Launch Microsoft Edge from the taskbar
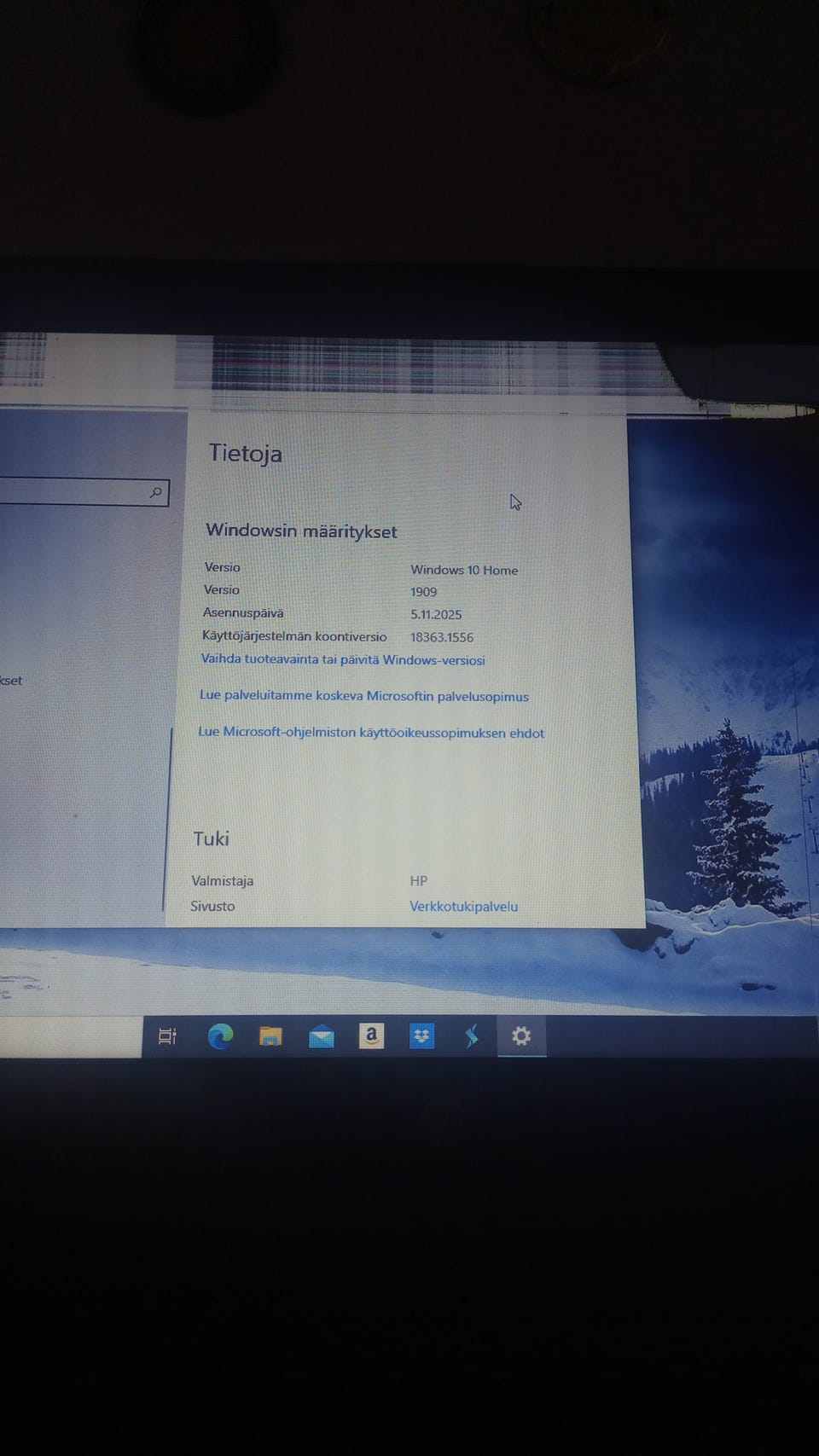Image resolution: width=819 pixels, height=1456 pixels. 220,1036
